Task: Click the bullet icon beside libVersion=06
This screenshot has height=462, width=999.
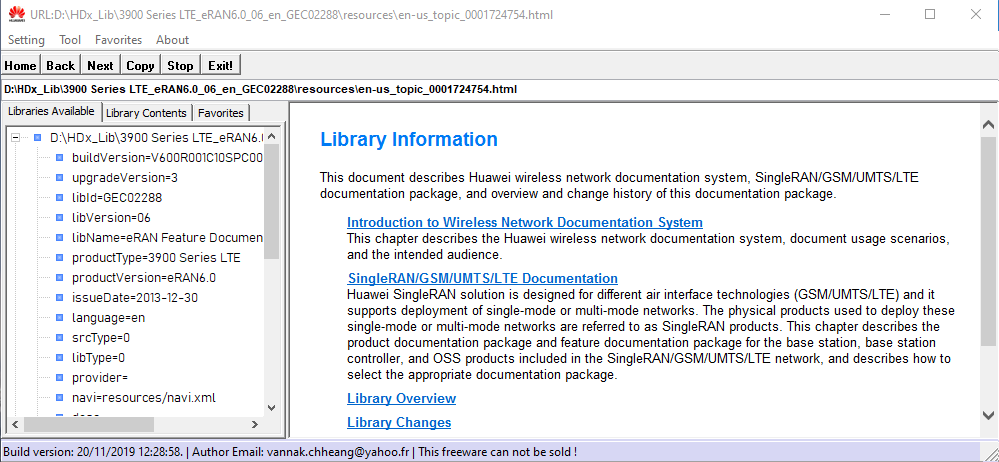Action: pyautogui.click(x=59, y=217)
